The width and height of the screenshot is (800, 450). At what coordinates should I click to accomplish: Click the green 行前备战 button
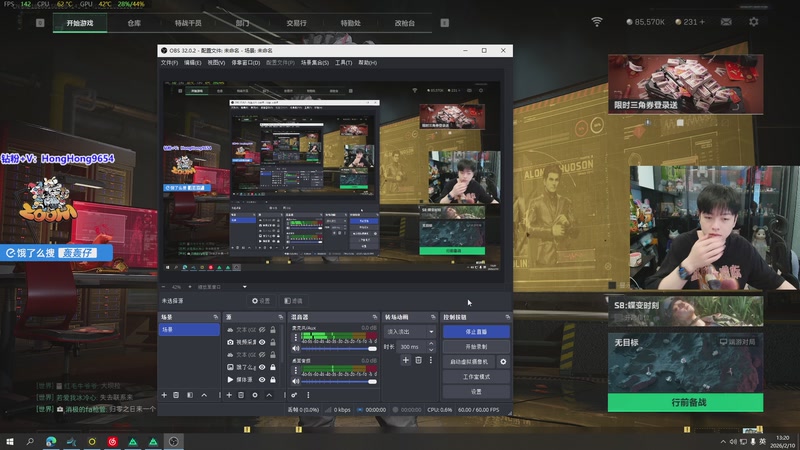click(685, 402)
